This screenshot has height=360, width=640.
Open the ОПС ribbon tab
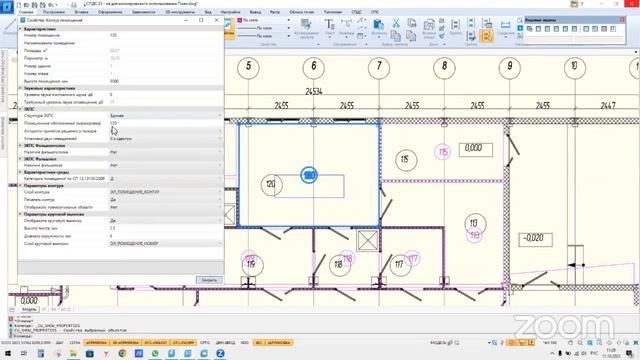(x=375, y=12)
